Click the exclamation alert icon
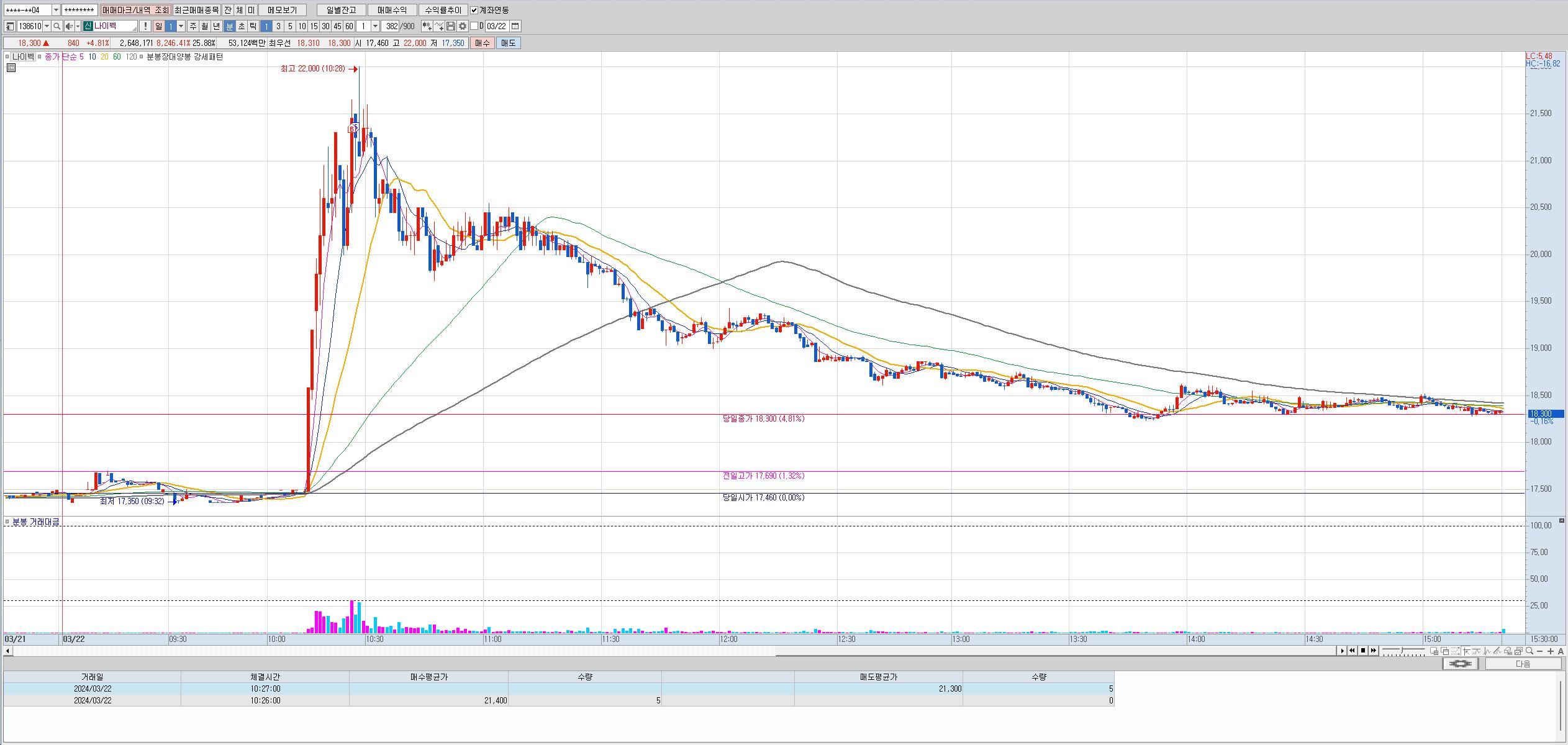The height and width of the screenshot is (745, 1568). [145, 26]
